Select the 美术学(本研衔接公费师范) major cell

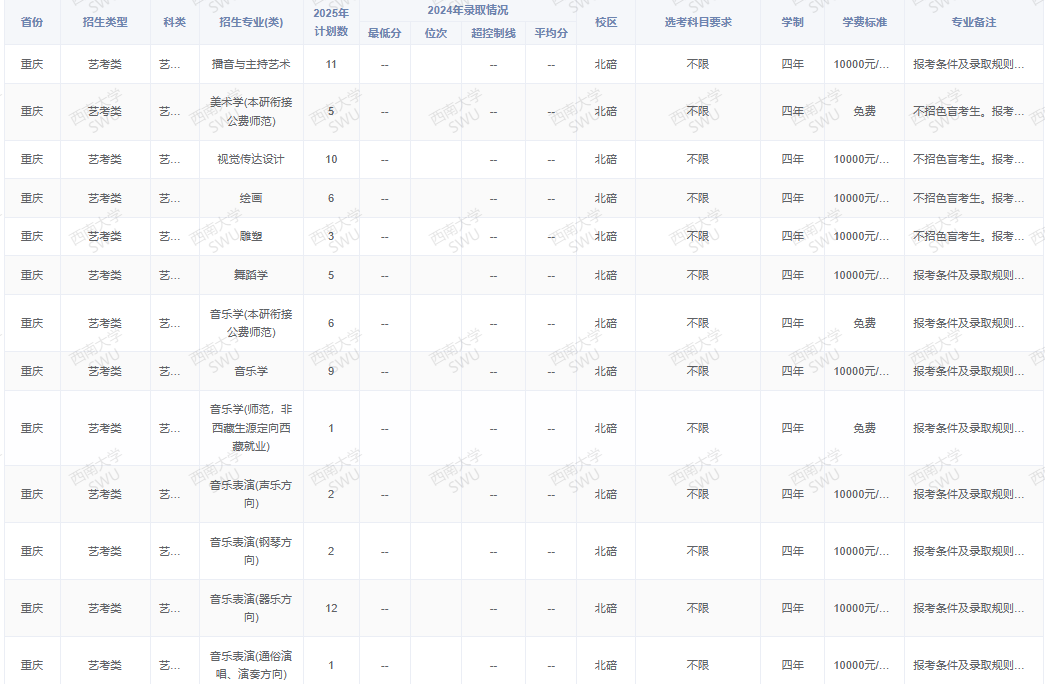251,111
